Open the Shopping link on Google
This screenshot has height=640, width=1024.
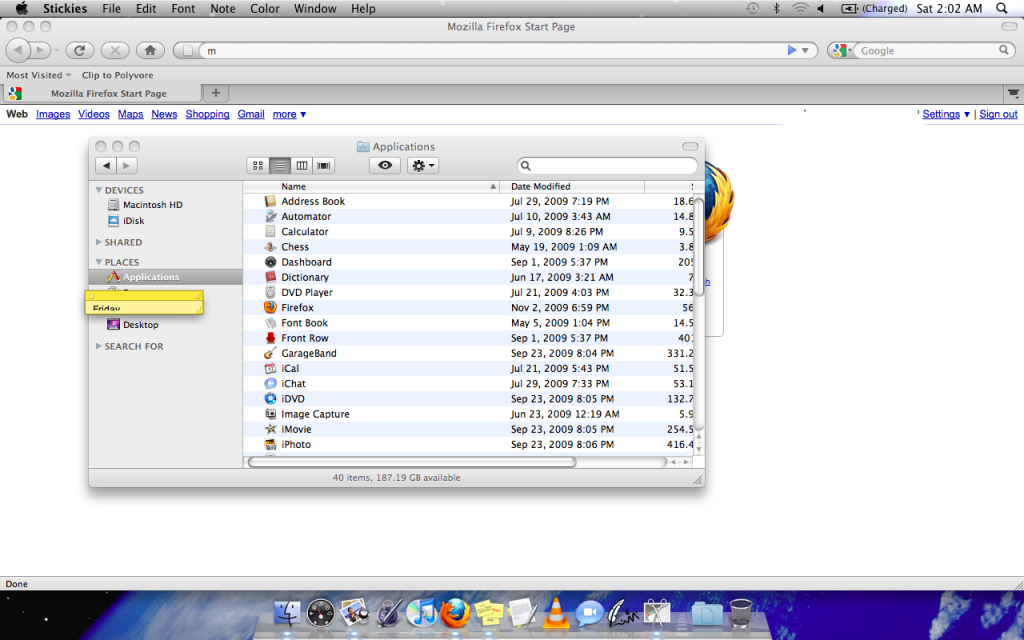pyautogui.click(x=207, y=114)
